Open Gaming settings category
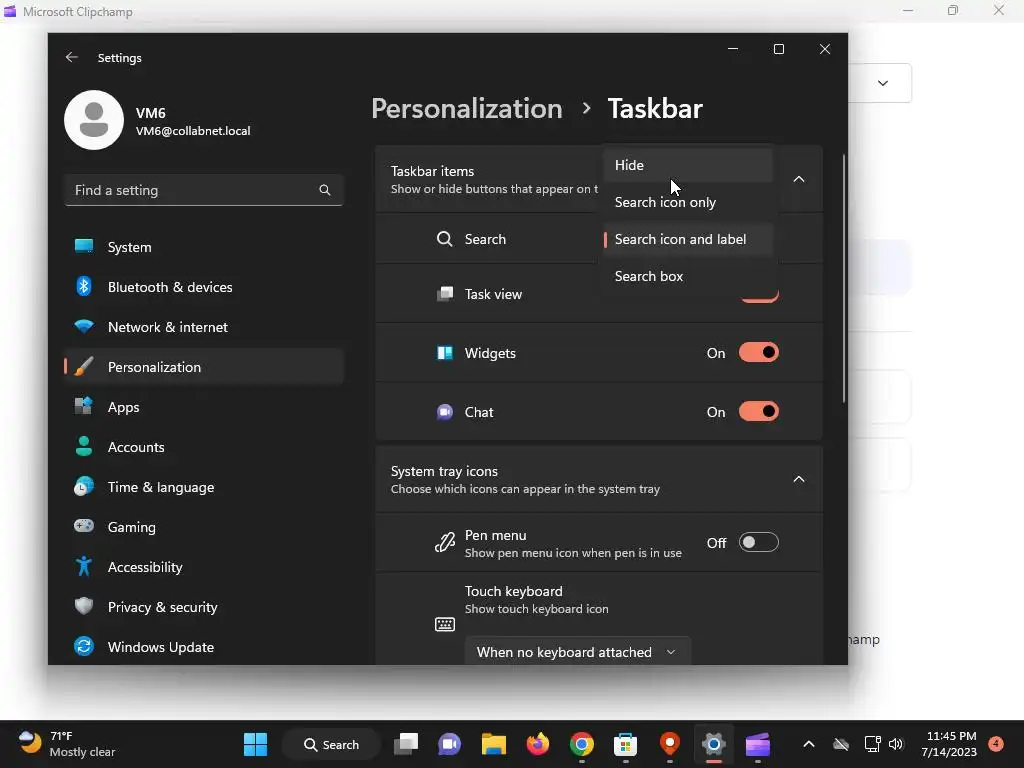 click(204, 527)
